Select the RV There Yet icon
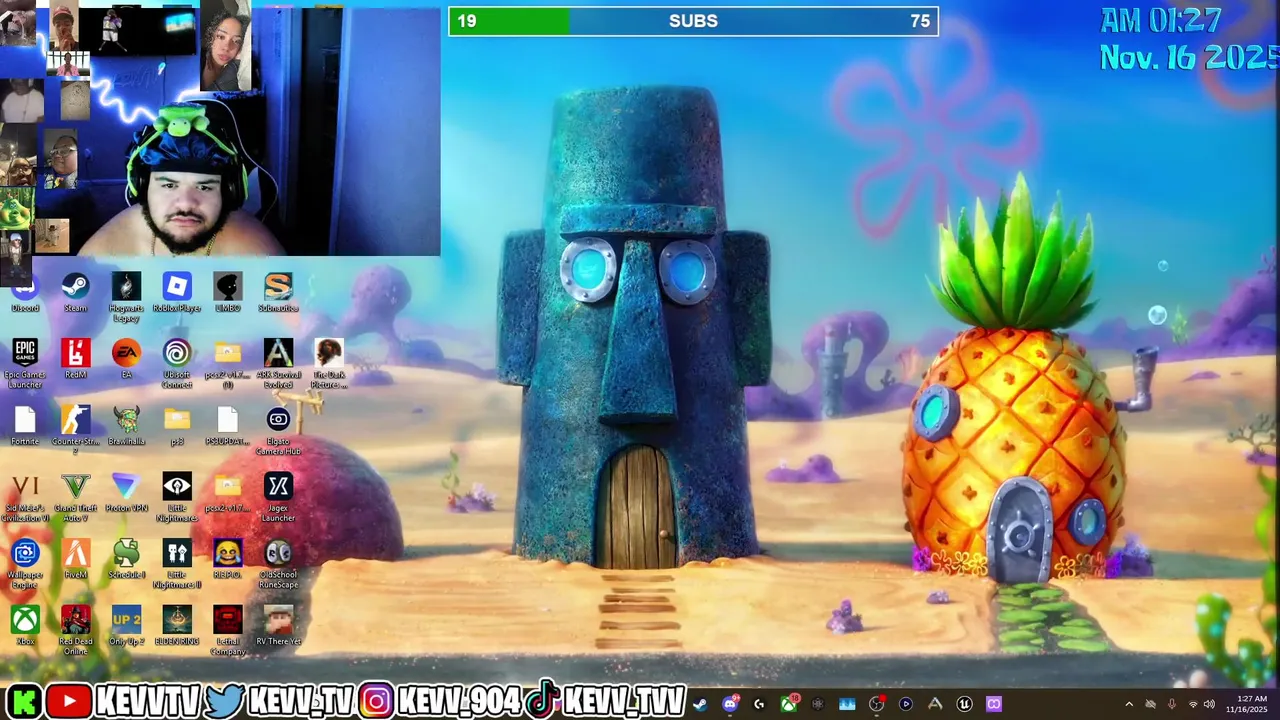1280x720 pixels. point(278,626)
